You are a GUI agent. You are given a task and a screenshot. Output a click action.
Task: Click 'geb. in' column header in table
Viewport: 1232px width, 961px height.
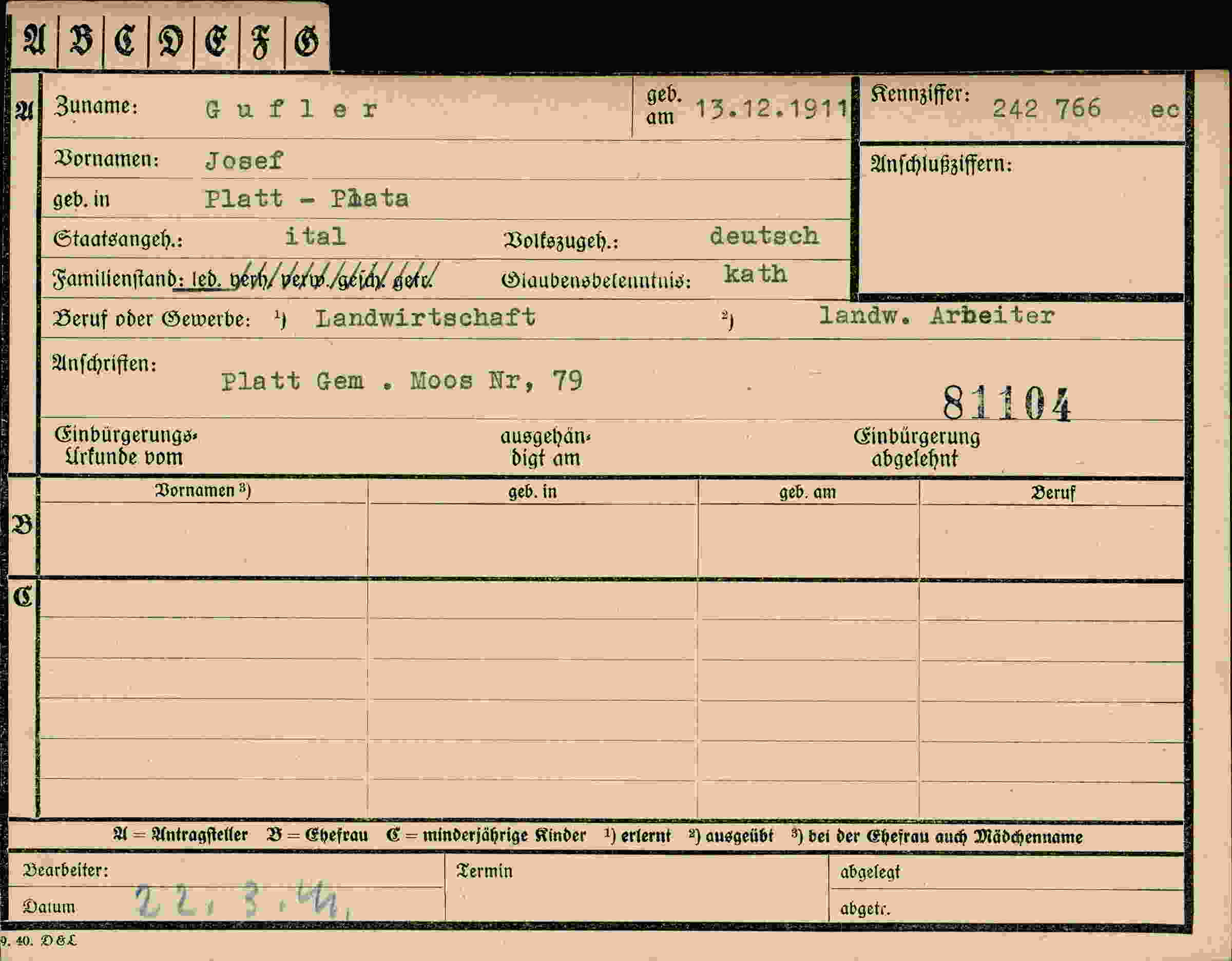coord(532,492)
